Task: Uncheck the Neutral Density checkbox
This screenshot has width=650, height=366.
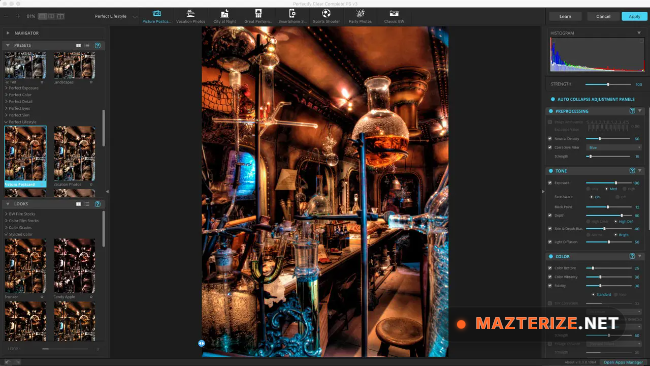Action: coord(550,138)
